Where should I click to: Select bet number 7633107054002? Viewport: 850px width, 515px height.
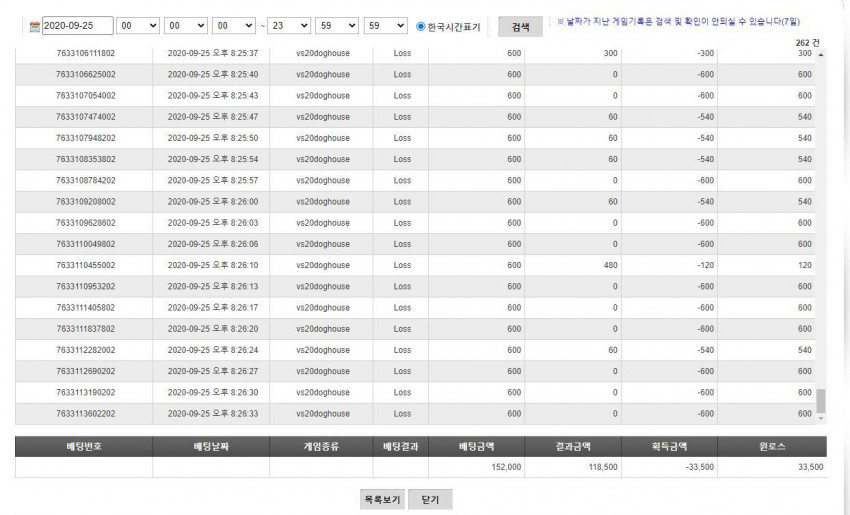(86, 95)
